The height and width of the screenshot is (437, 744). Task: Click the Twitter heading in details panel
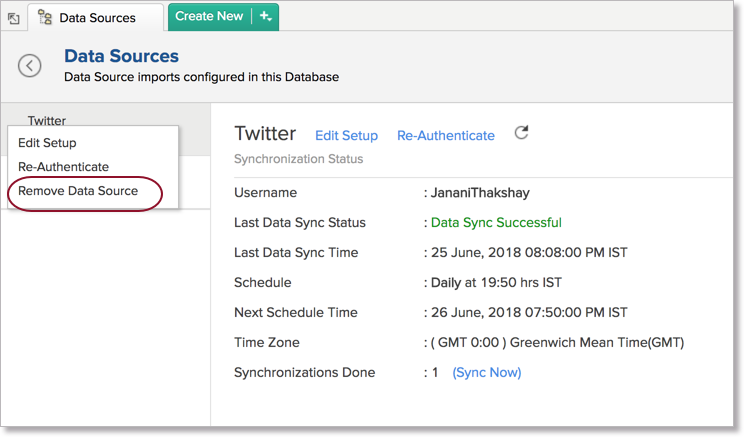point(265,134)
